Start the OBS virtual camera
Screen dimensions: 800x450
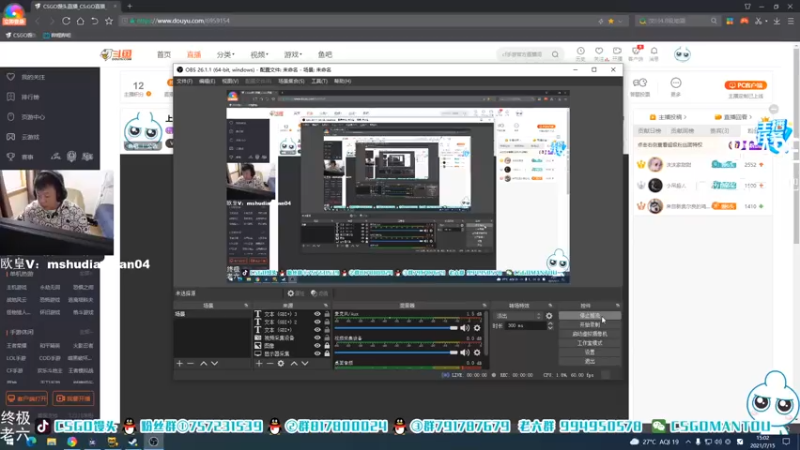(590, 334)
